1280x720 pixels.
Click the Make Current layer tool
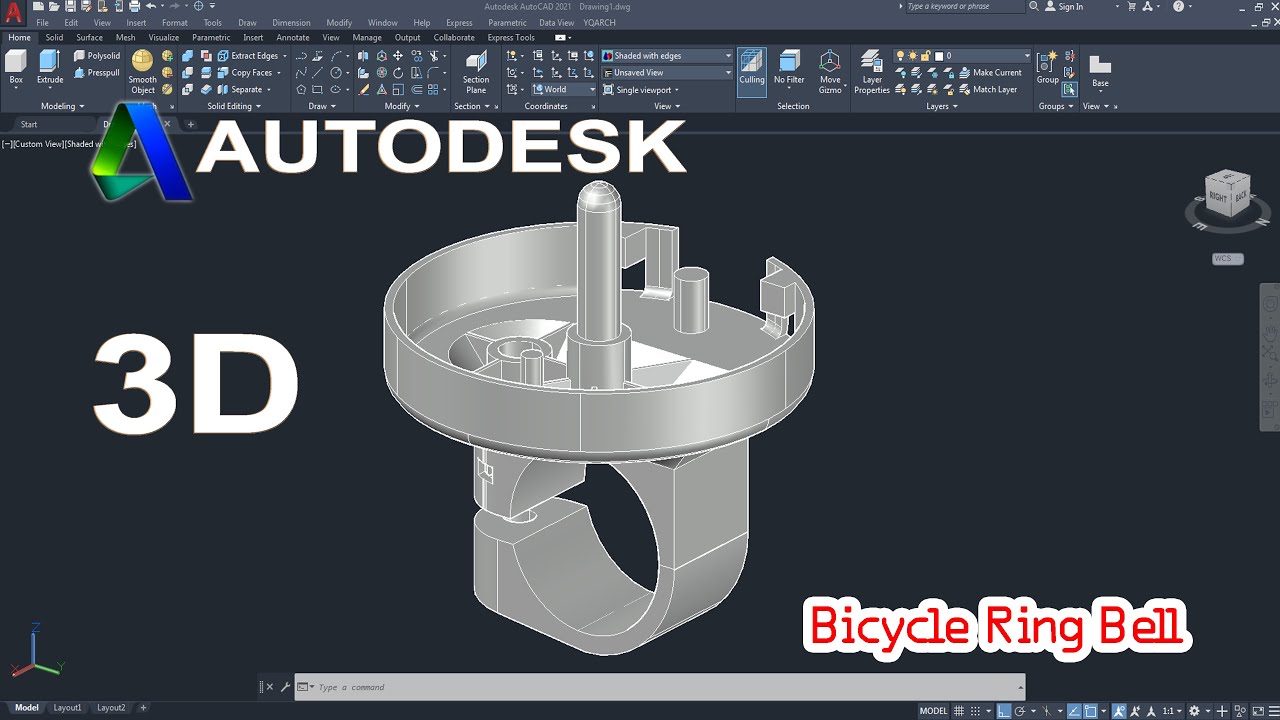tap(990, 72)
